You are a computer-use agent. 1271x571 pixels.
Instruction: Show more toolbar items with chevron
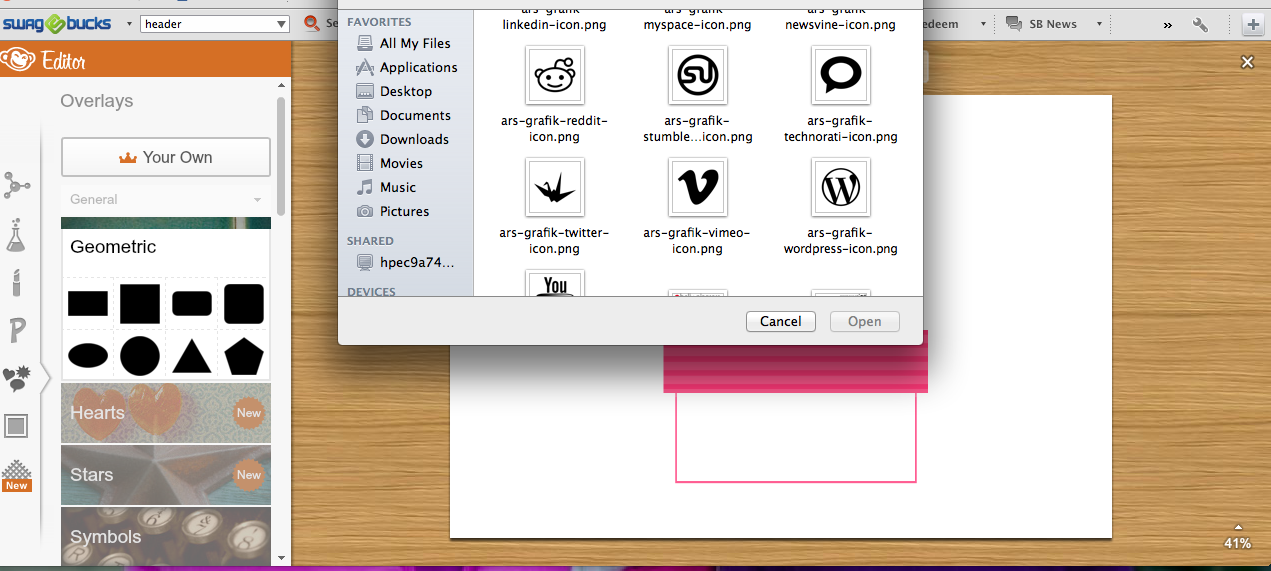click(x=1167, y=24)
